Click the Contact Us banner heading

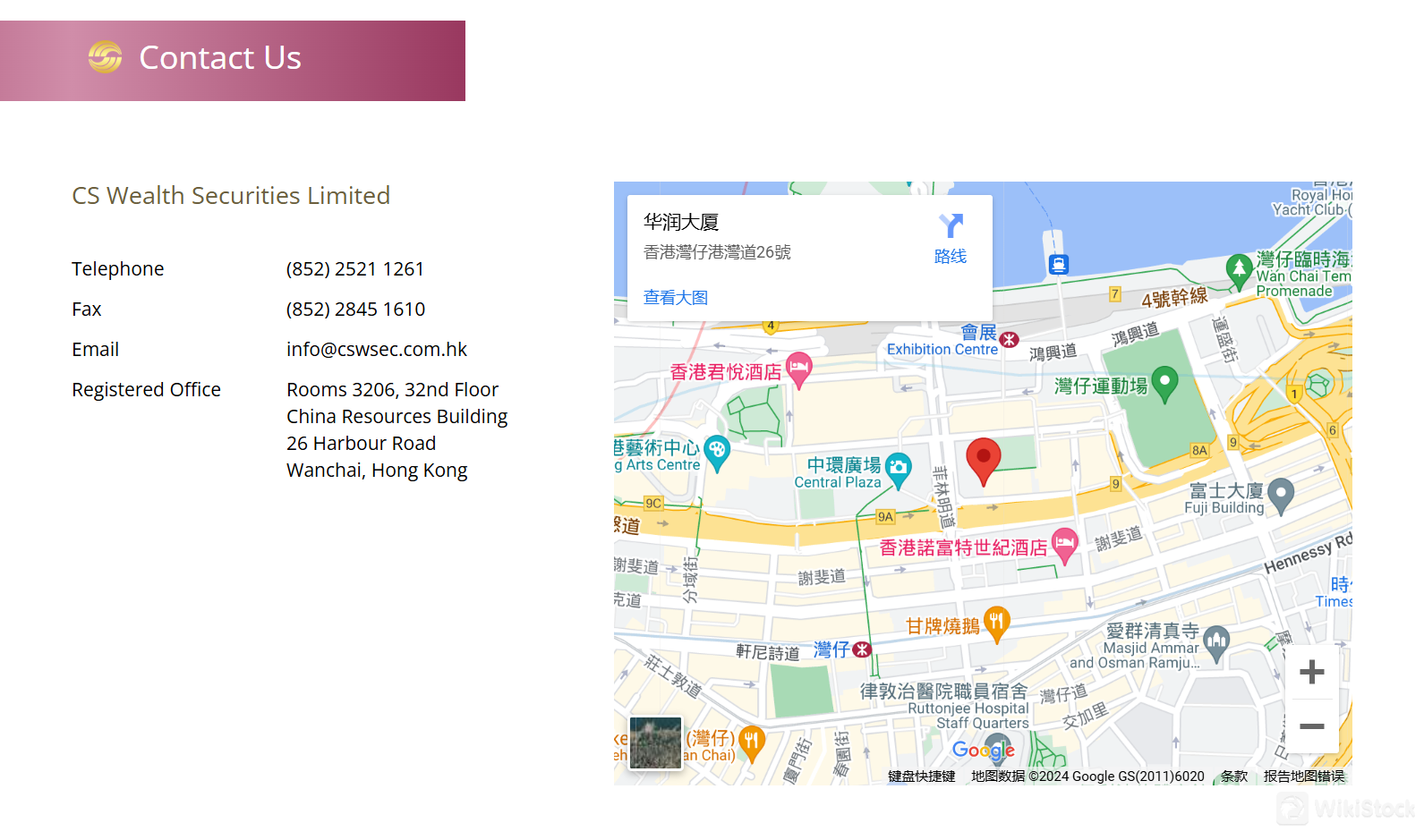tap(220, 58)
